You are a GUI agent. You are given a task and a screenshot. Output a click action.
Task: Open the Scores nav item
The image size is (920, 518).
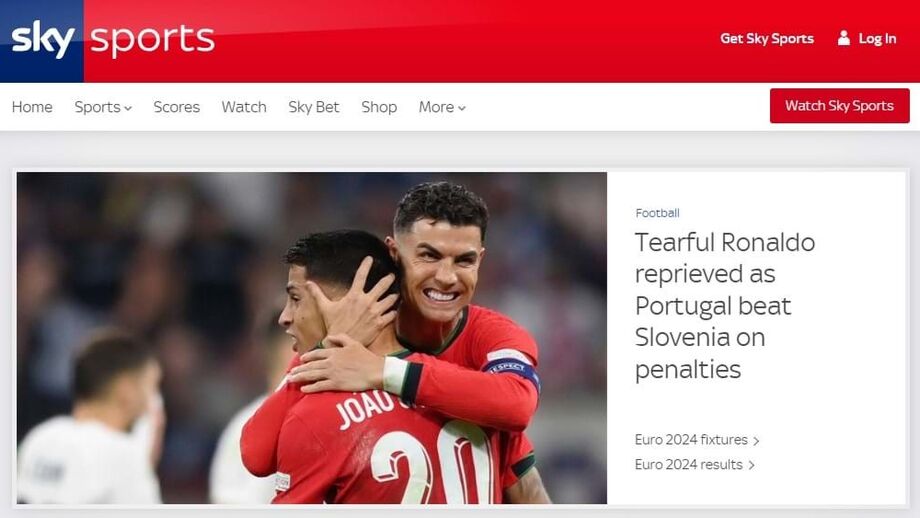click(177, 107)
